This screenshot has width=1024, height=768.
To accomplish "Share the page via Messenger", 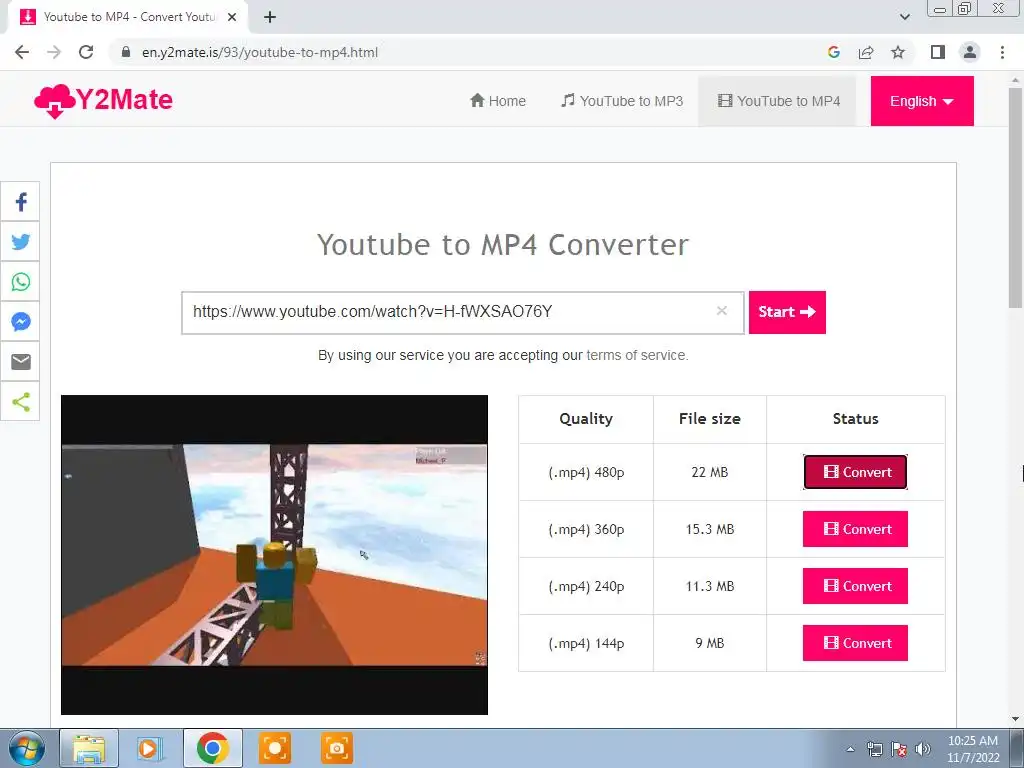I will (20, 322).
